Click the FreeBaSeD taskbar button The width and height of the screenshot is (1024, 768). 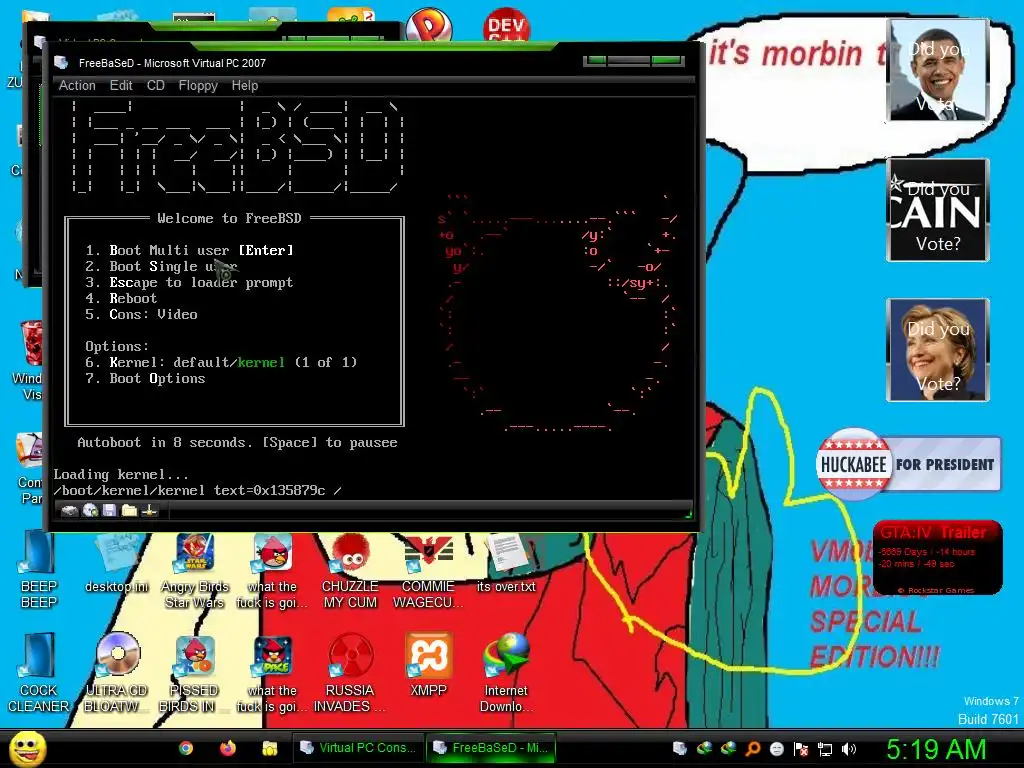coord(491,748)
